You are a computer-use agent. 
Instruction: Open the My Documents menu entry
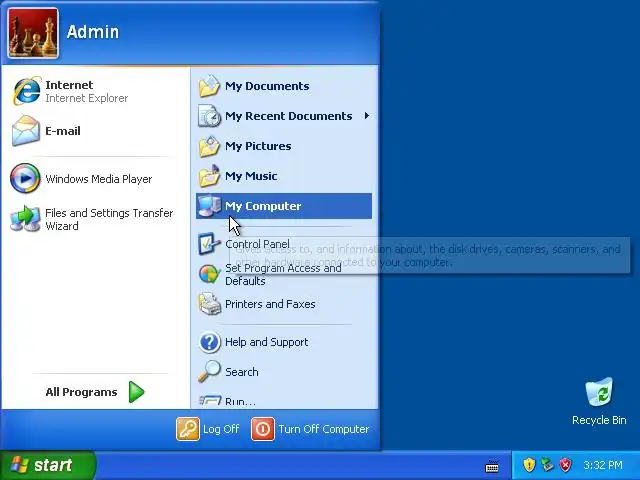click(284, 86)
